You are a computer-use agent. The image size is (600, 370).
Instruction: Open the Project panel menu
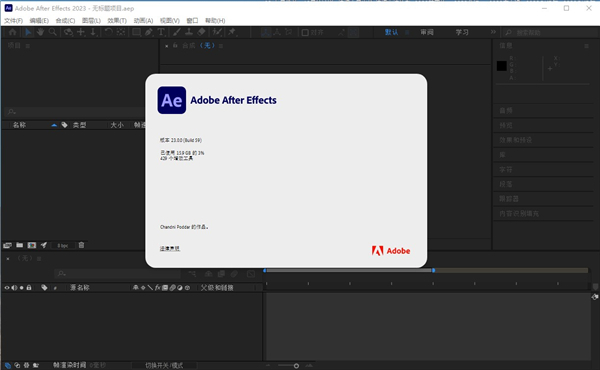(28, 46)
